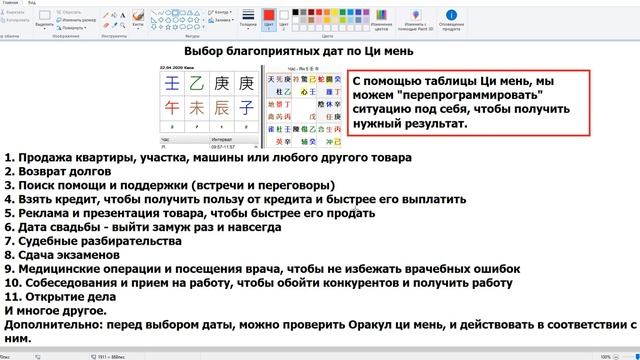
Task: Select the Color picker eyedropper tool
Action: coord(115,25)
